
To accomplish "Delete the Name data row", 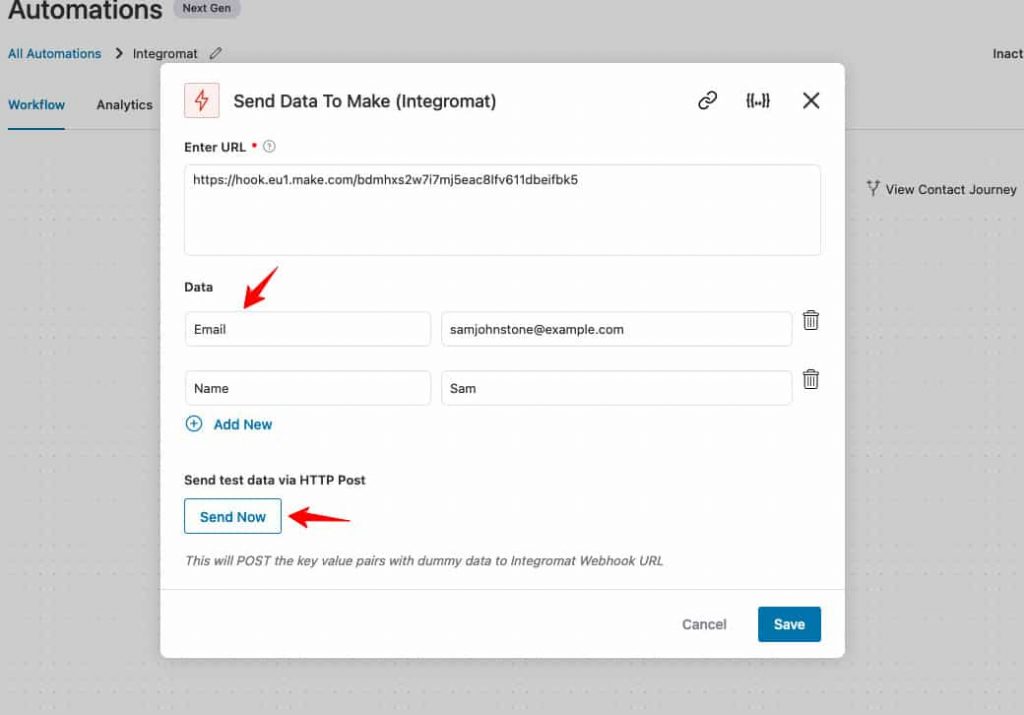I will pos(810,379).
